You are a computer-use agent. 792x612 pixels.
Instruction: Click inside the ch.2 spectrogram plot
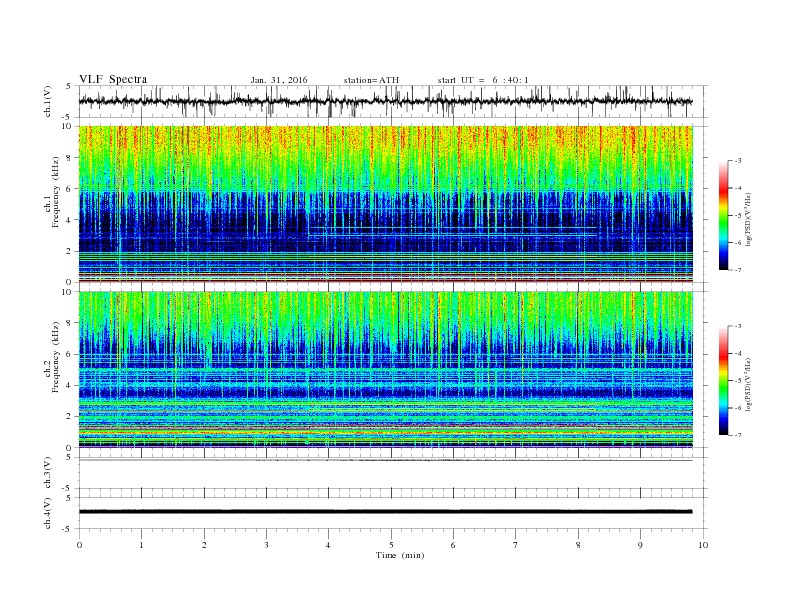pos(385,369)
